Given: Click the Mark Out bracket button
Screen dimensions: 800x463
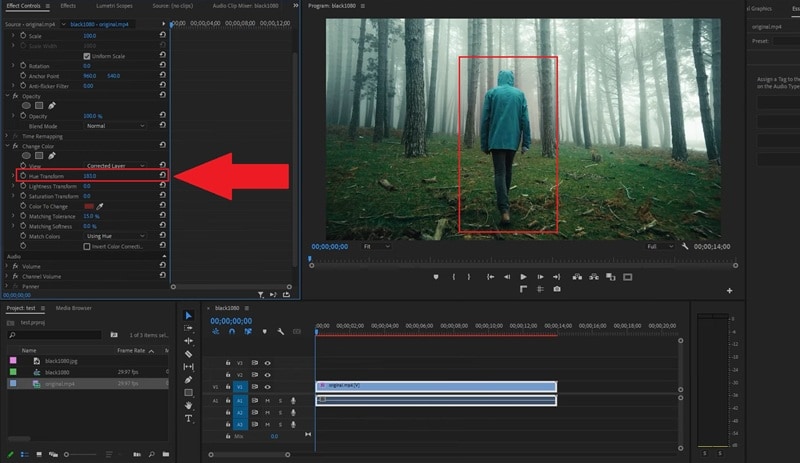Looking at the screenshot, I should coord(469,277).
